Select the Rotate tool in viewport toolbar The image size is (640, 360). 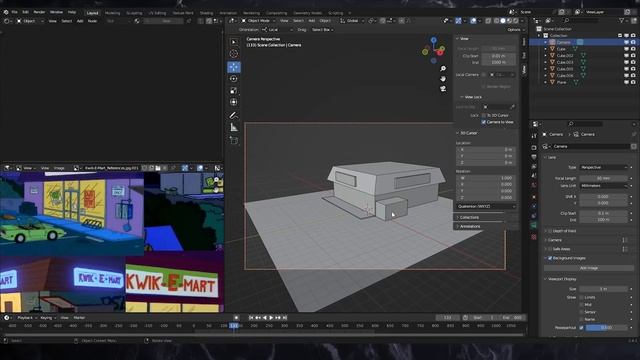(233, 79)
